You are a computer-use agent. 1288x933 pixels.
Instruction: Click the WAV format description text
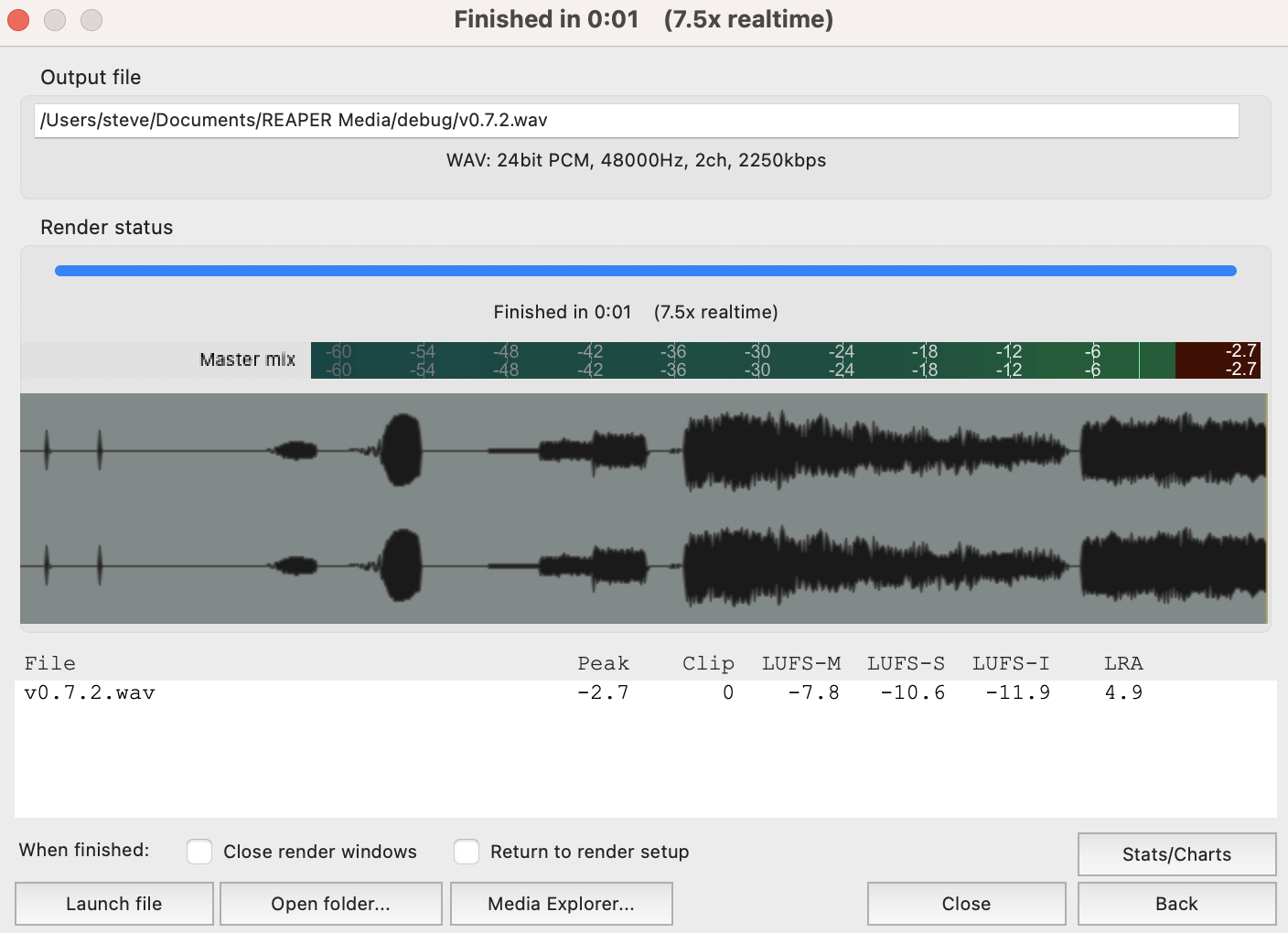[635, 160]
